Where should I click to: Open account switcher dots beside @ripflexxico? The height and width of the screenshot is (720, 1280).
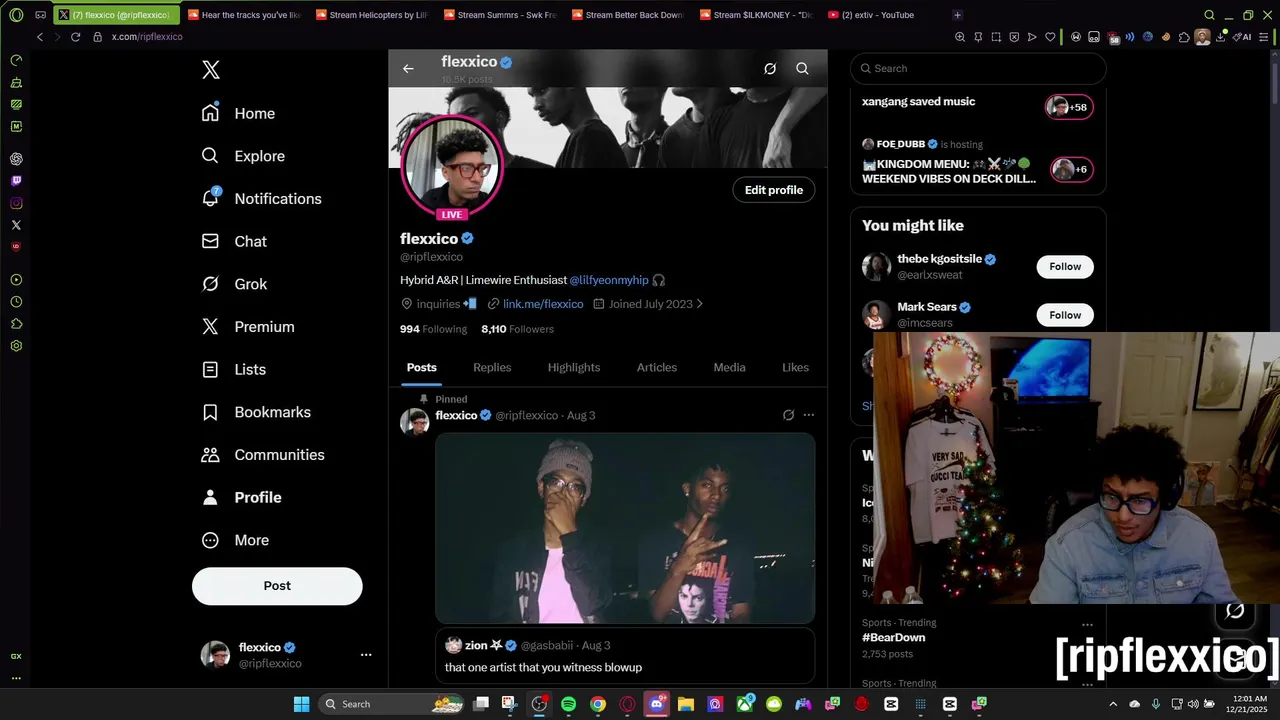point(366,655)
